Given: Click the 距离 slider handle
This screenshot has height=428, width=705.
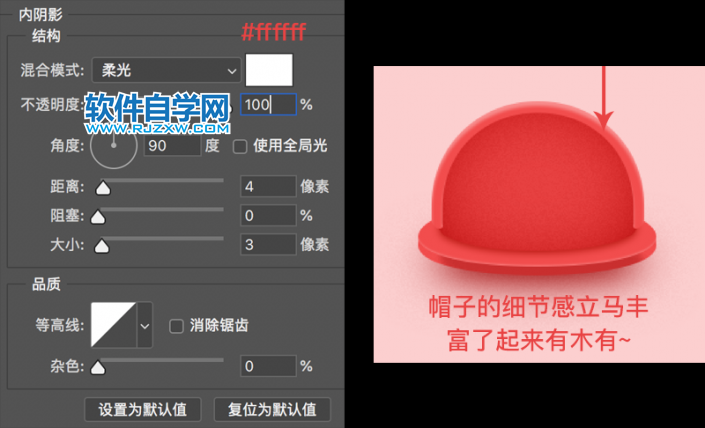Looking at the screenshot, I should click(x=103, y=188).
